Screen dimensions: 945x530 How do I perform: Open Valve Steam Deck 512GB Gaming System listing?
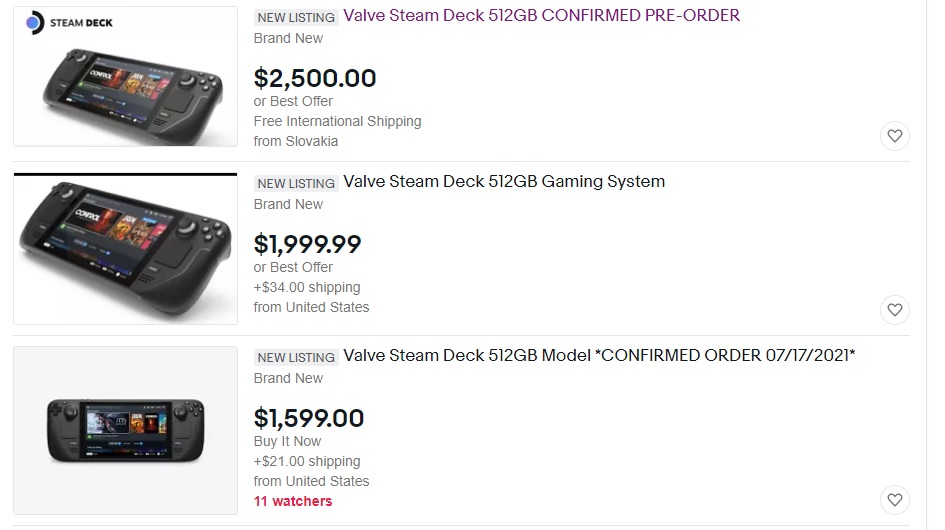504,182
